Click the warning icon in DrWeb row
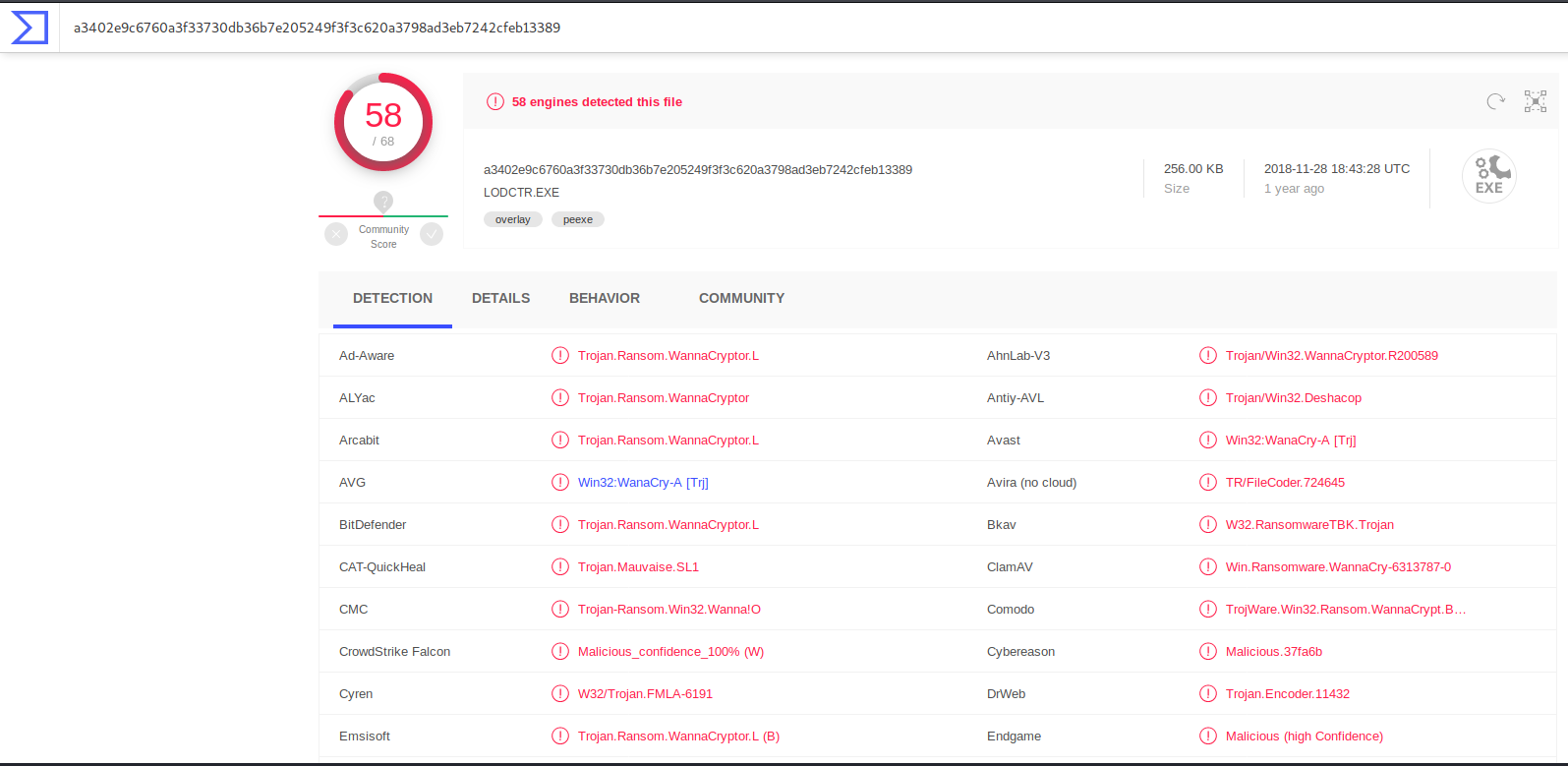 [x=1208, y=693]
